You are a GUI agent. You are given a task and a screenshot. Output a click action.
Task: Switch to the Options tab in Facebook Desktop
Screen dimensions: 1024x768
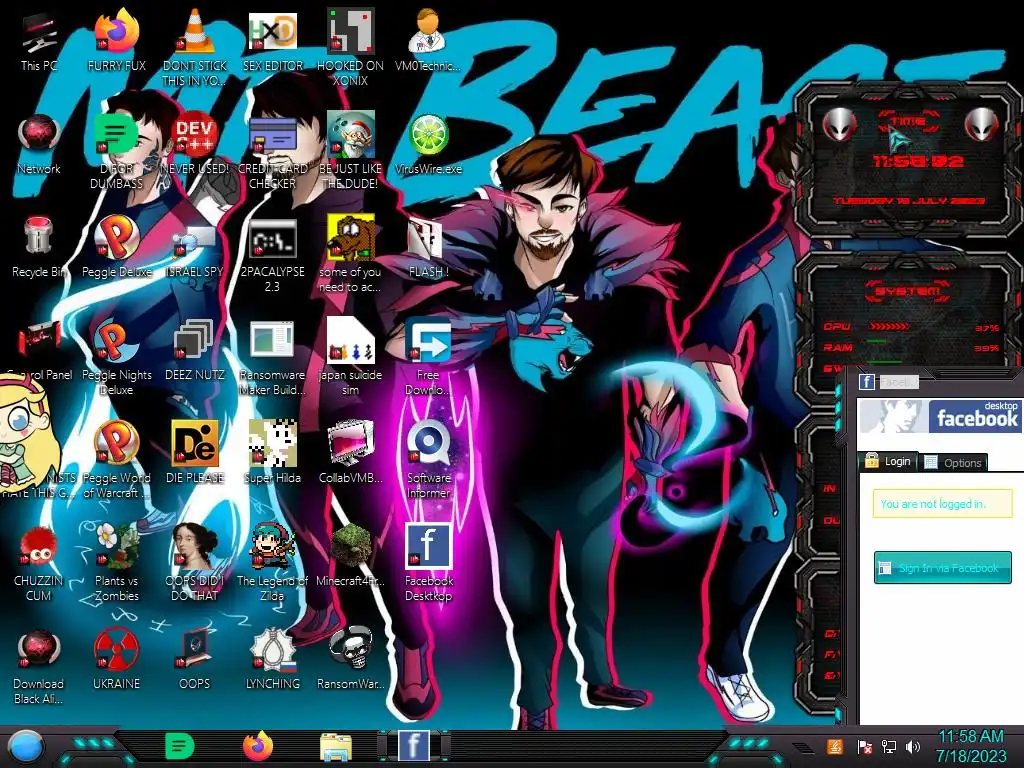[x=954, y=462]
